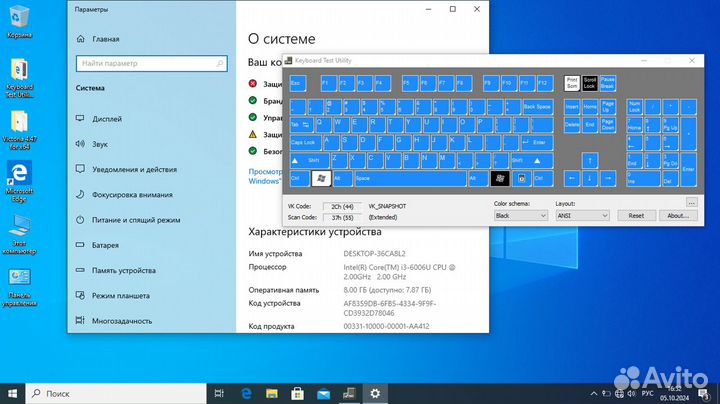Click the Print Scrn key tile
The height and width of the screenshot is (404, 720).
pyautogui.click(x=572, y=83)
